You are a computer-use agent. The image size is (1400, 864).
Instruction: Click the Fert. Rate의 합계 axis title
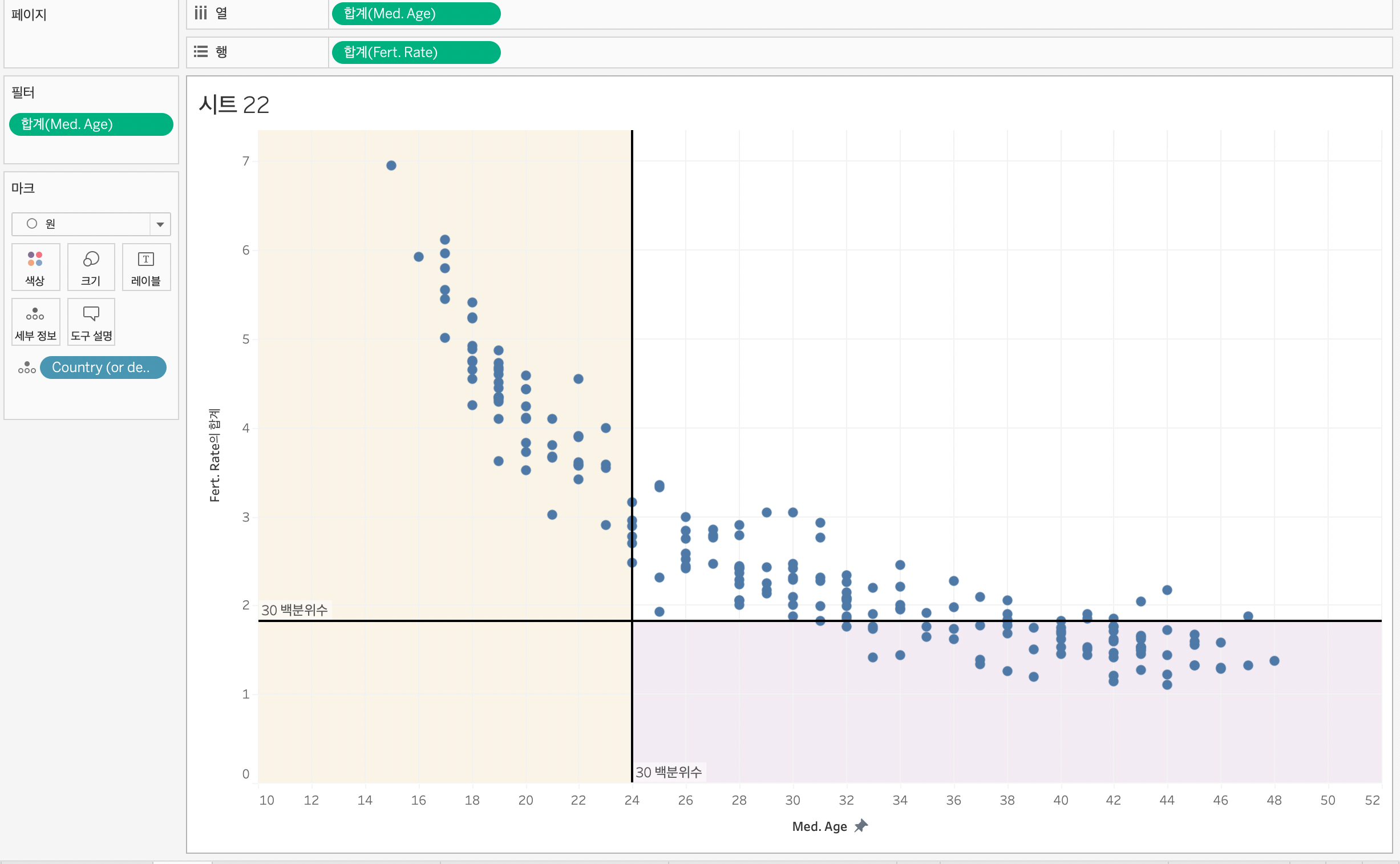(214, 455)
